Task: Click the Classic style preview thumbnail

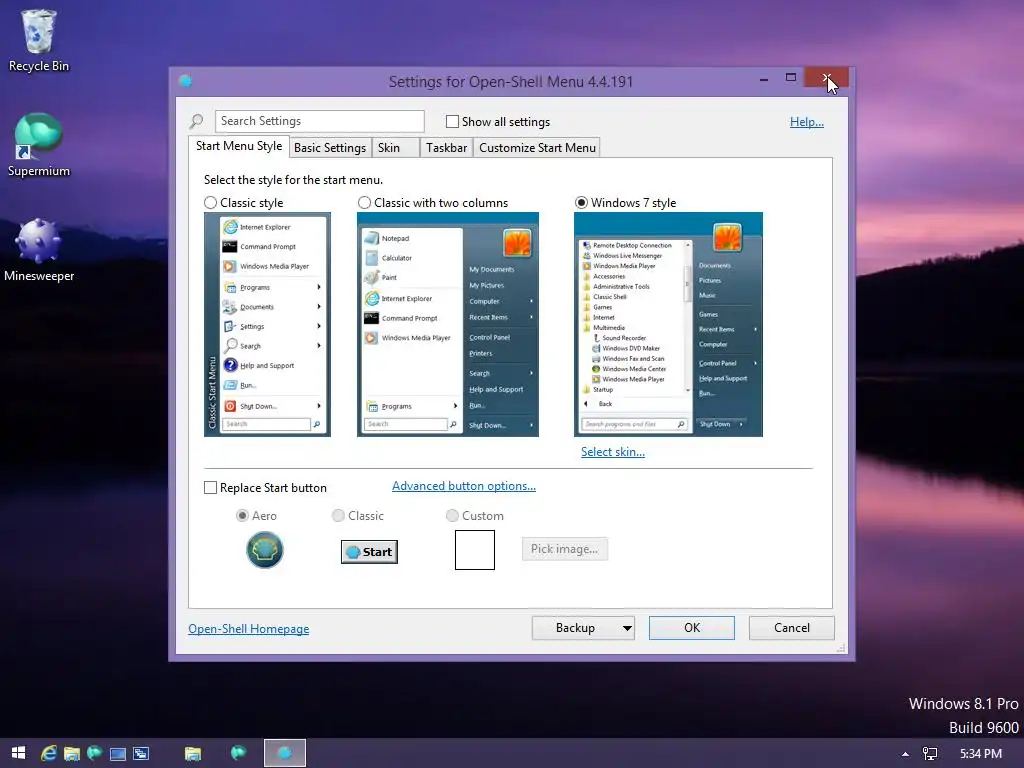Action: coord(267,325)
